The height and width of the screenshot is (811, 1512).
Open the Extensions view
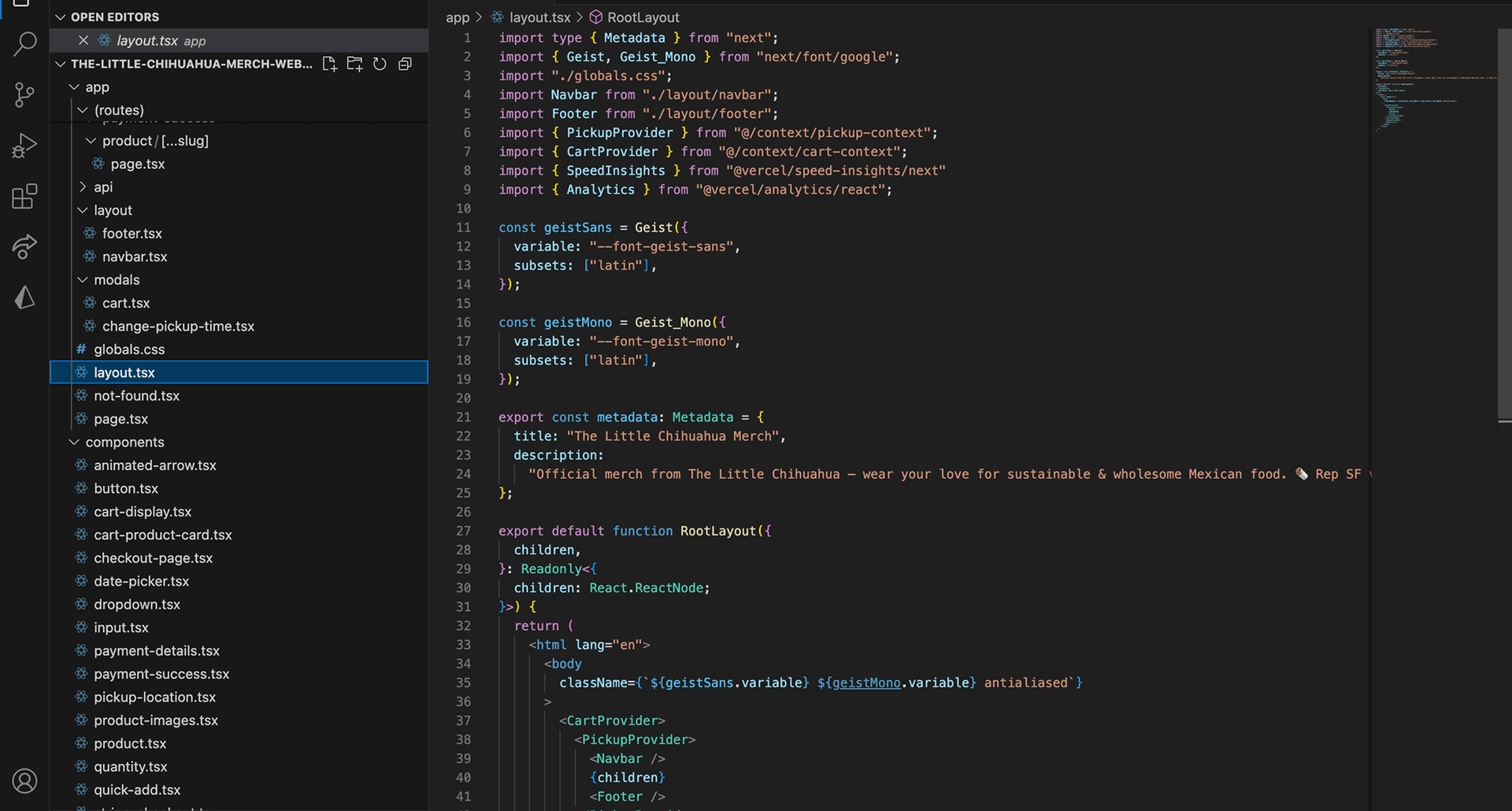click(24, 196)
